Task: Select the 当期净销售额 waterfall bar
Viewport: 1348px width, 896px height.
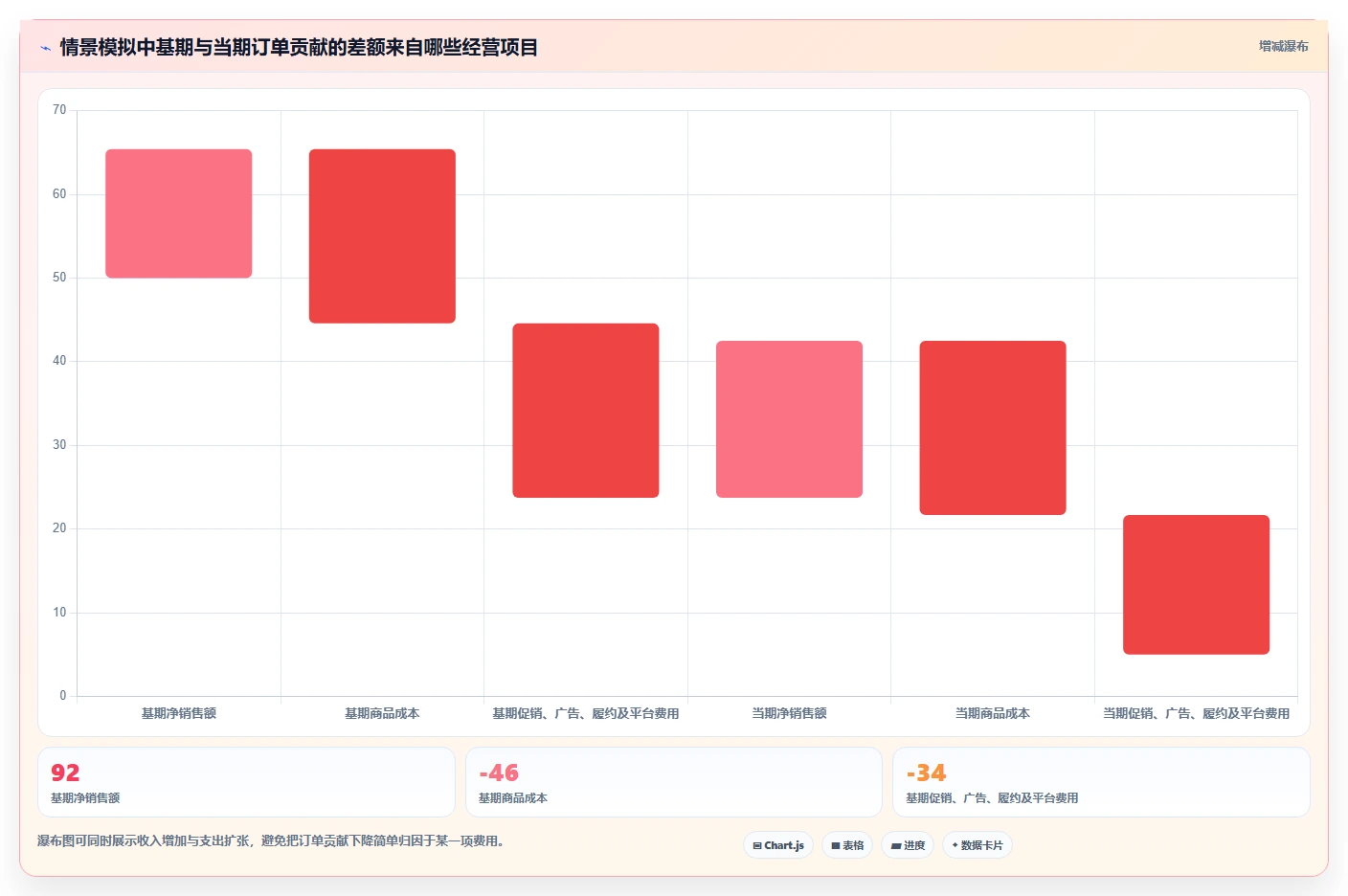Action: 789,419
